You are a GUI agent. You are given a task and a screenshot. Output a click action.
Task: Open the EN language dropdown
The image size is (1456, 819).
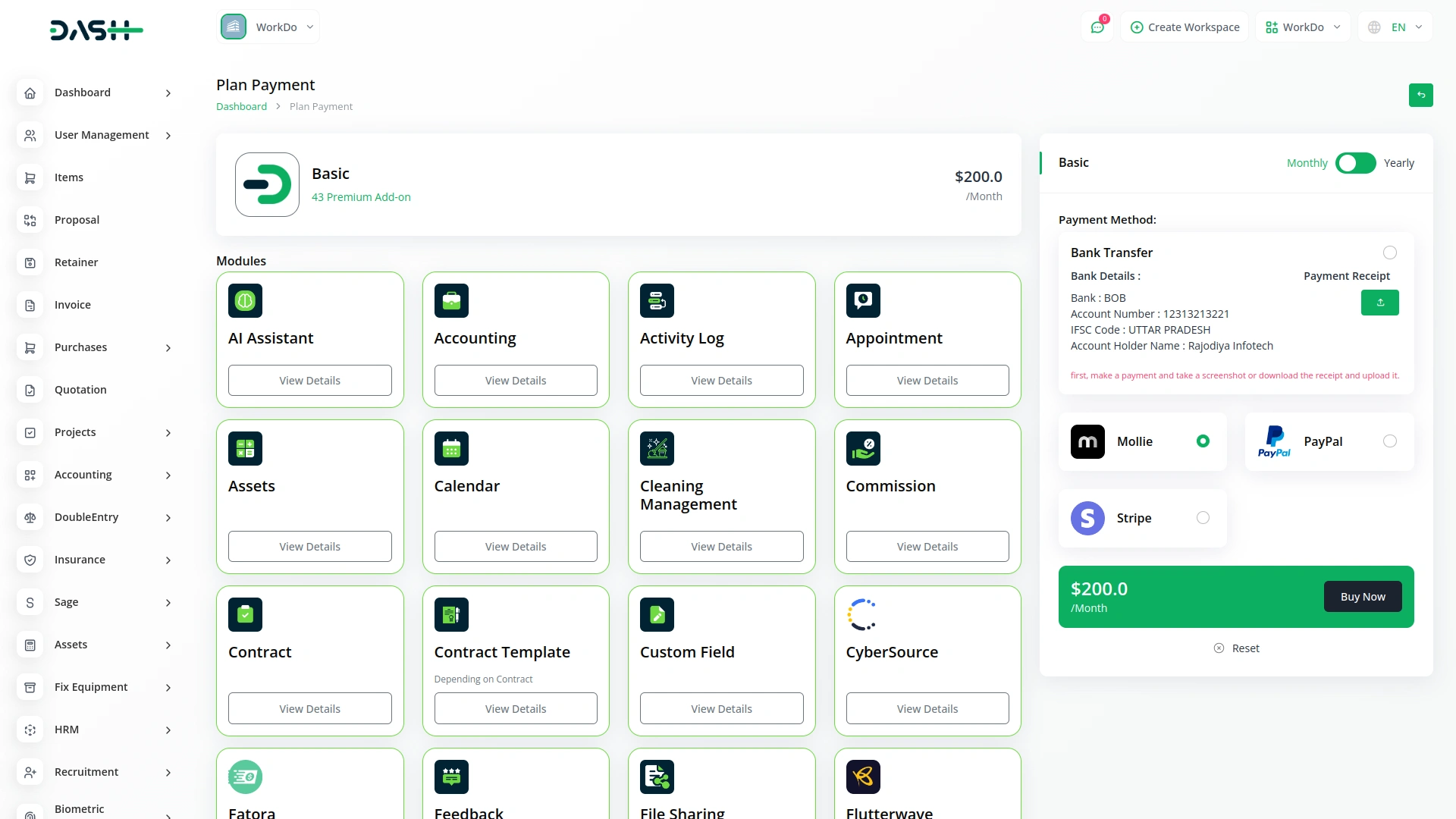[1395, 27]
